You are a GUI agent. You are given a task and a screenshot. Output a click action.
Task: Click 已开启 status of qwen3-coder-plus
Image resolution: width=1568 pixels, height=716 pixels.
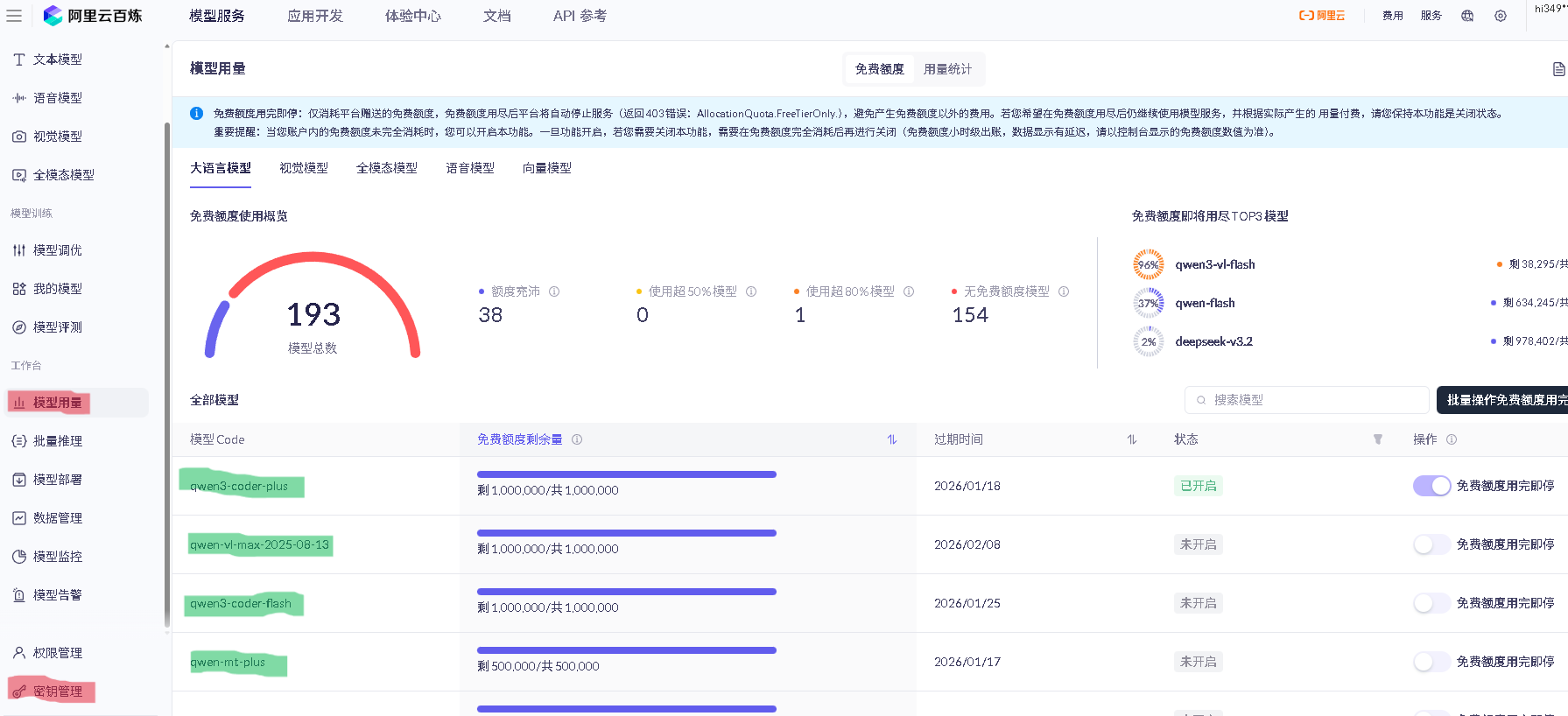[x=1199, y=486]
